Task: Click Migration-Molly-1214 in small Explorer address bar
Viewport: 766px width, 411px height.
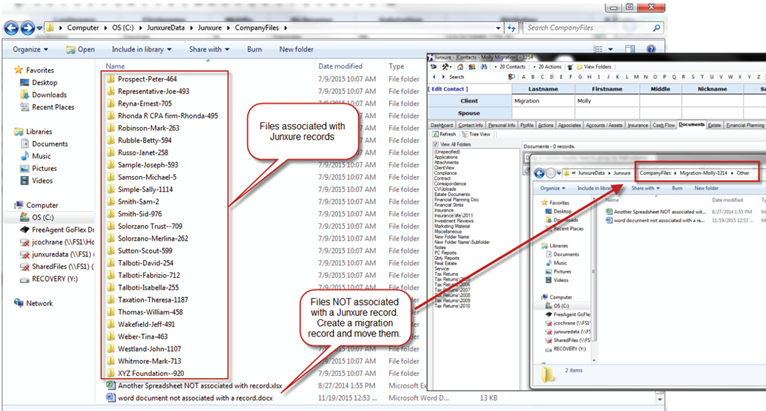Action: pyautogui.click(x=703, y=173)
